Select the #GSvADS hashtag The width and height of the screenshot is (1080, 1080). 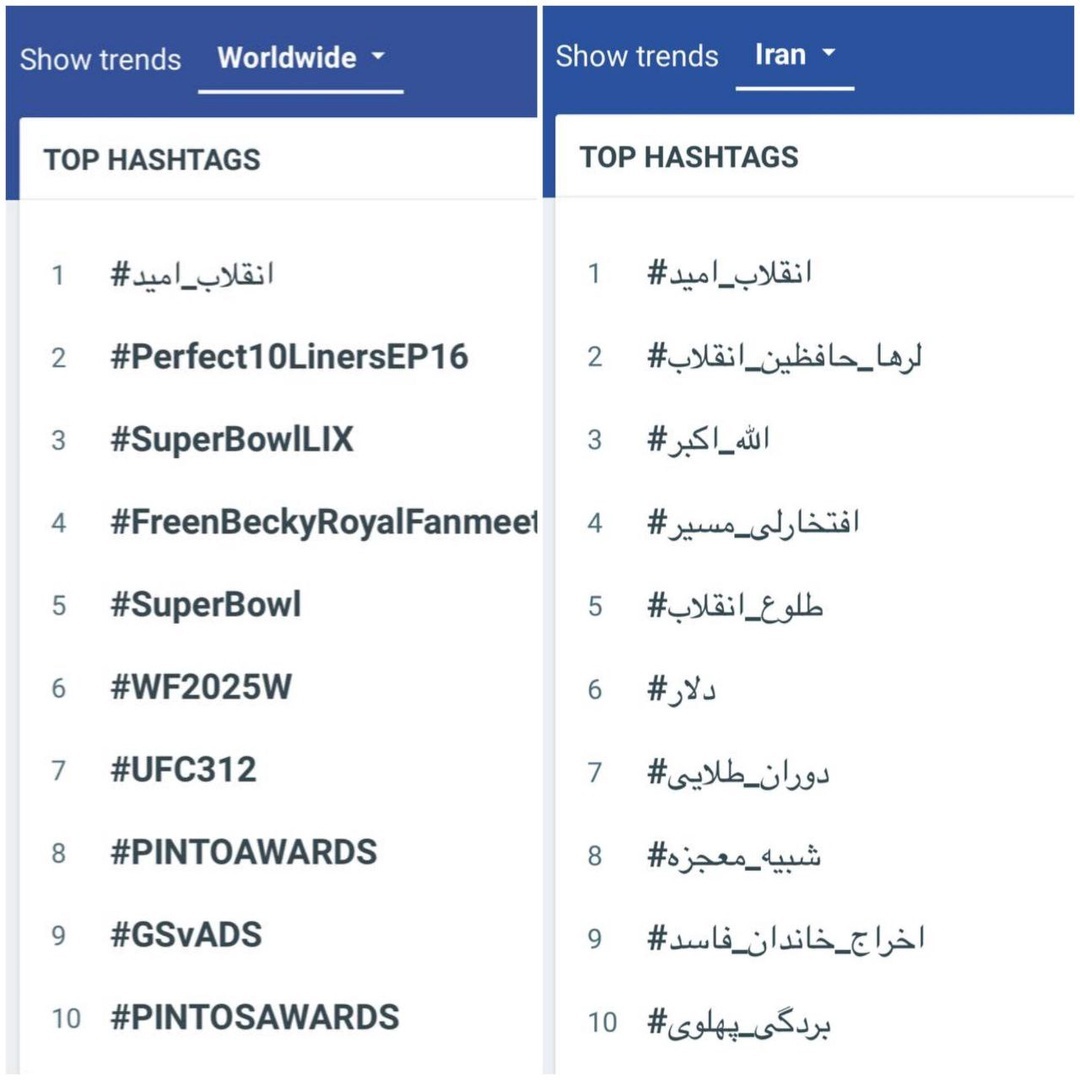186,935
